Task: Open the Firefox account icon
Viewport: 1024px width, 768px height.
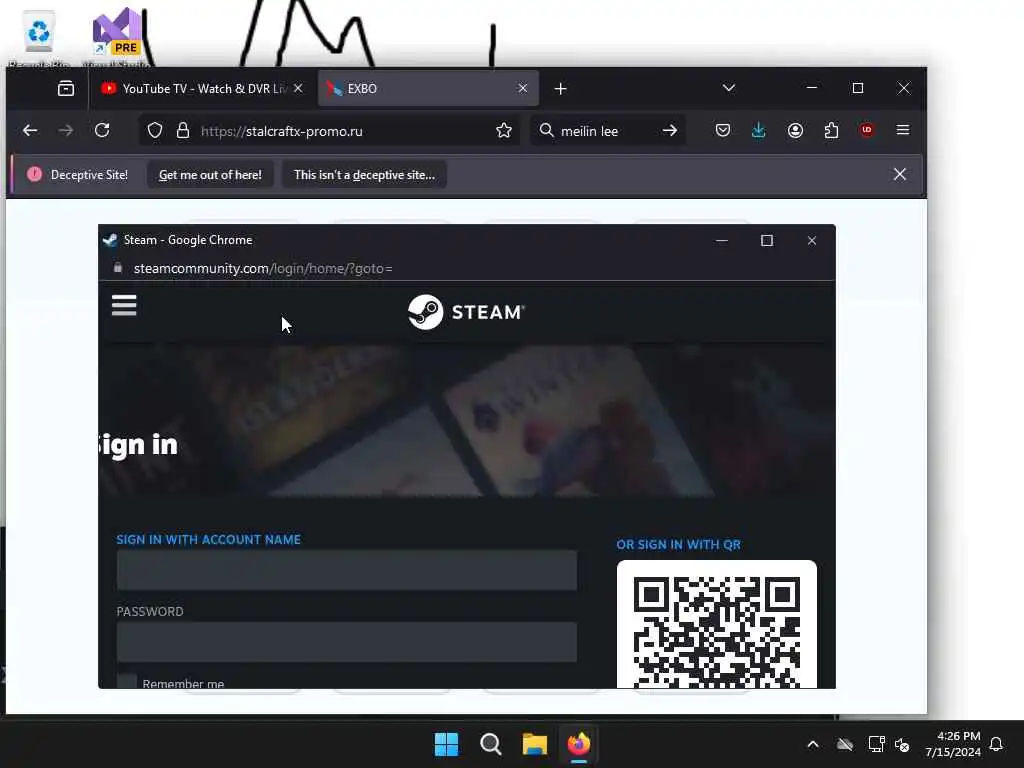Action: 795,131
